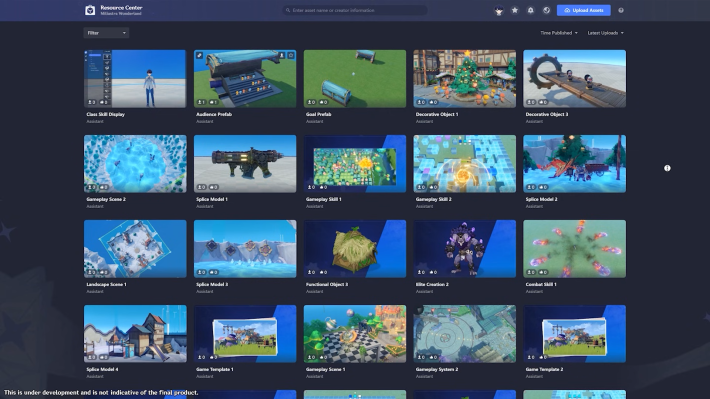Click download count on Gameplay Skill 1
The height and width of the screenshot is (399, 710).
pyautogui.click(x=311, y=187)
